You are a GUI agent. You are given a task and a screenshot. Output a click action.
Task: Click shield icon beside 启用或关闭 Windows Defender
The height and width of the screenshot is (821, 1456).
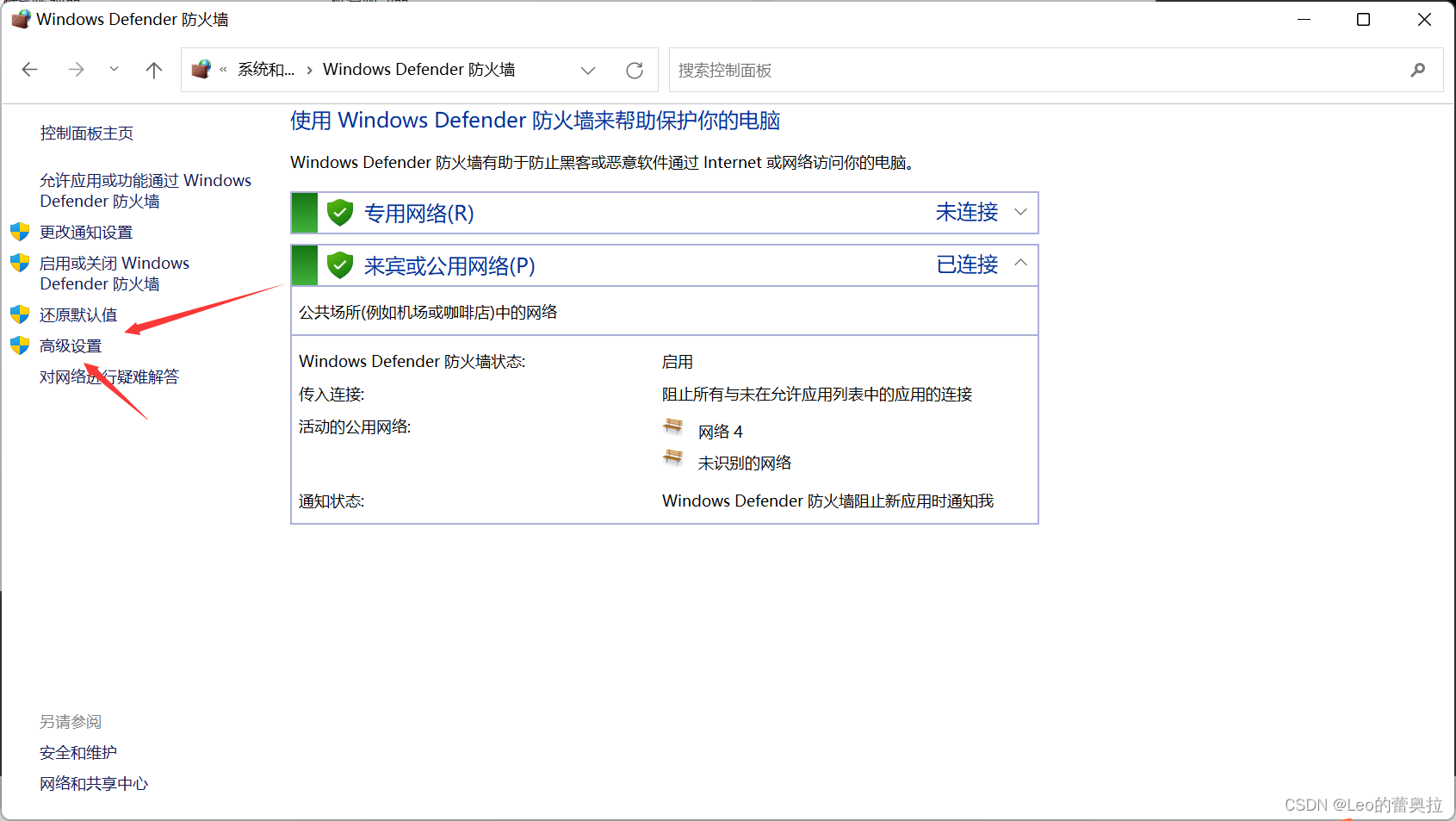20,263
